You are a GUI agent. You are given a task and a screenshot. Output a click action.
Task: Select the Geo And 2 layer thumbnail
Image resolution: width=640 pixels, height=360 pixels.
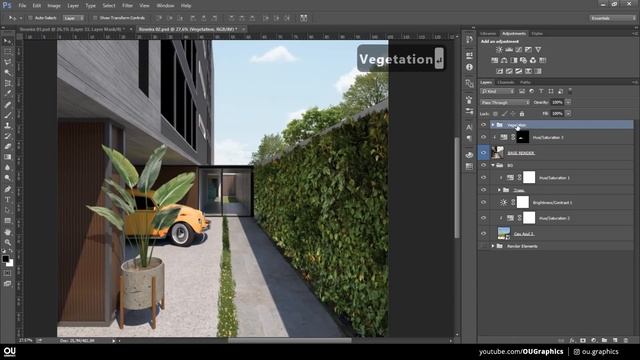tap(504, 233)
